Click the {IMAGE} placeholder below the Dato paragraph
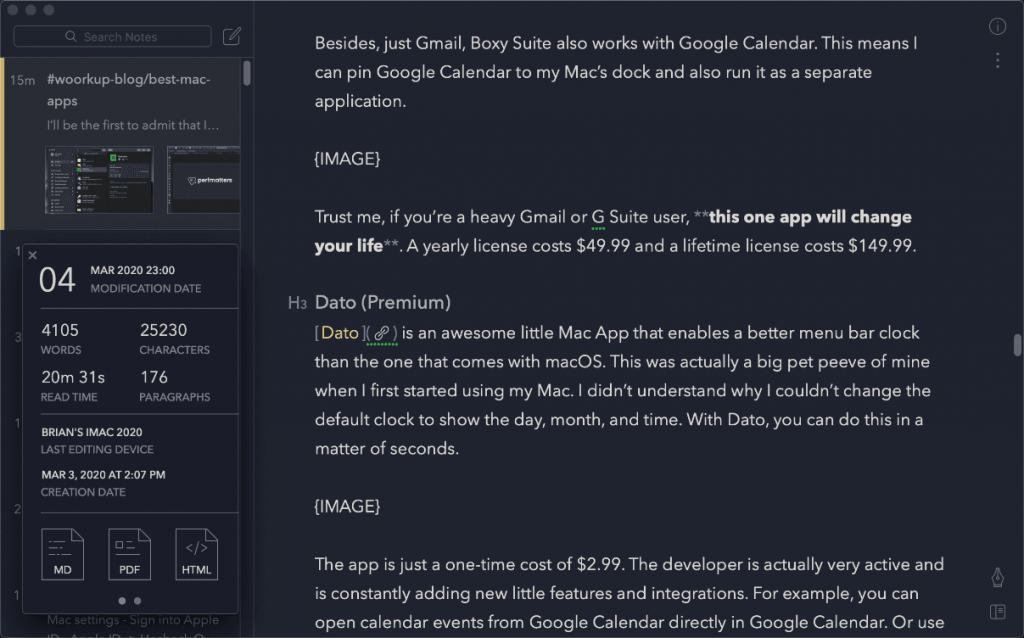The width and height of the screenshot is (1024, 638). click(347, 506)
